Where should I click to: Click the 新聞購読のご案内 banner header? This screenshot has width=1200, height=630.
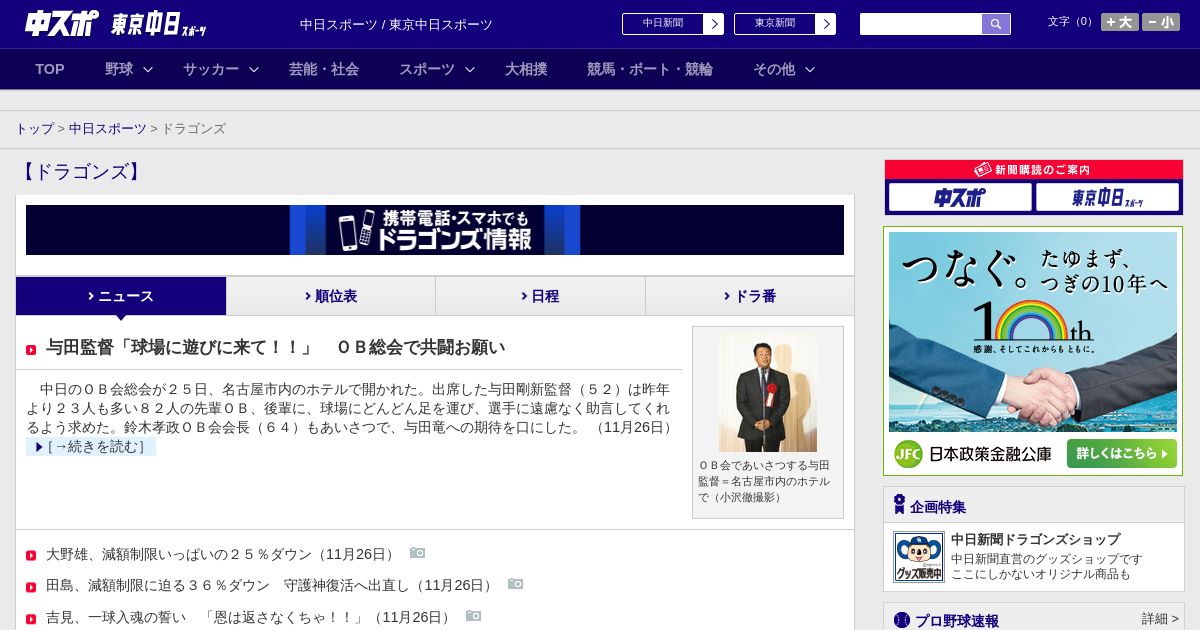point(1034,170)
